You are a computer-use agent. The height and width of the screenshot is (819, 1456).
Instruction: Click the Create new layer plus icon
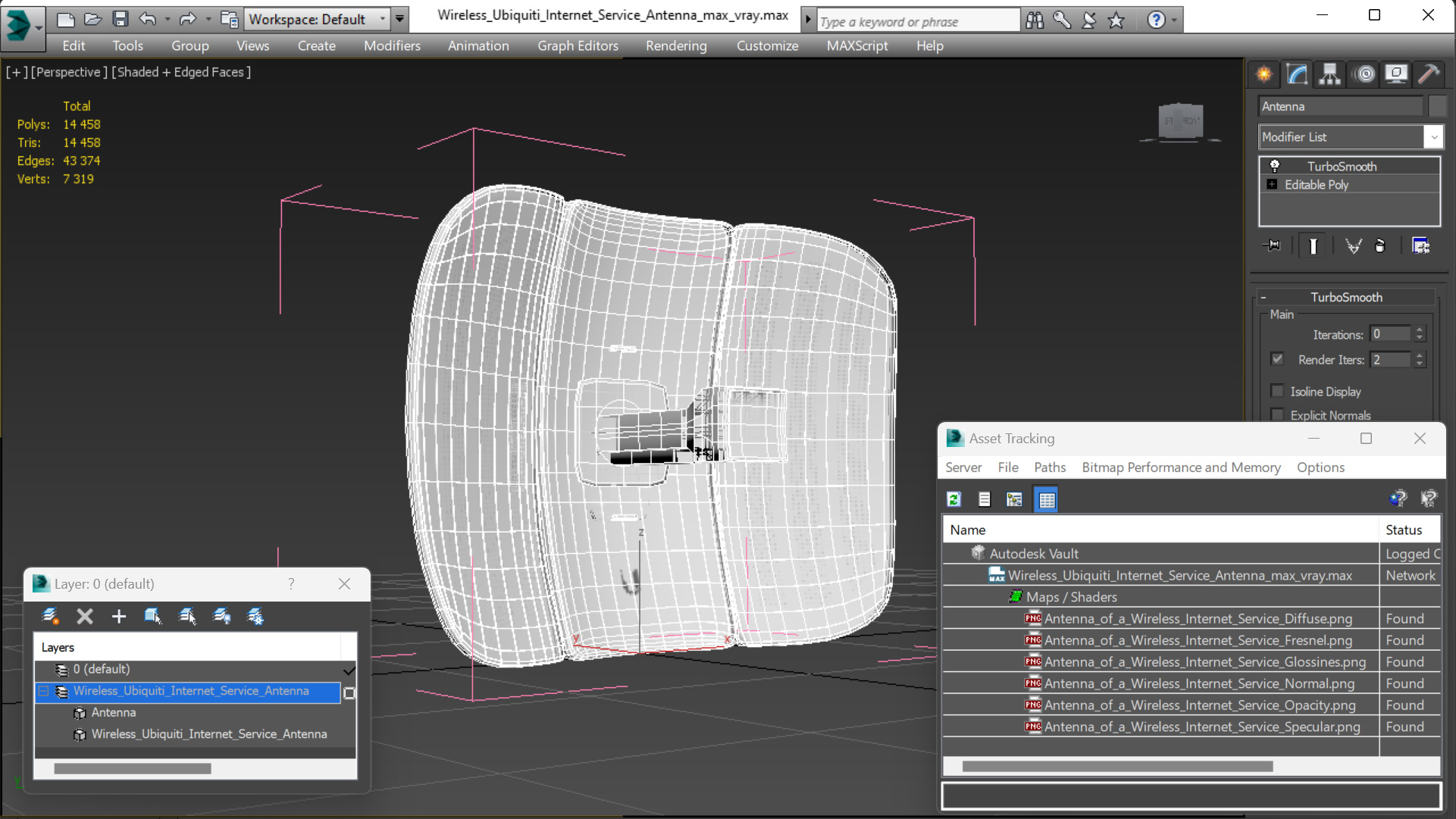click(119, 617)
